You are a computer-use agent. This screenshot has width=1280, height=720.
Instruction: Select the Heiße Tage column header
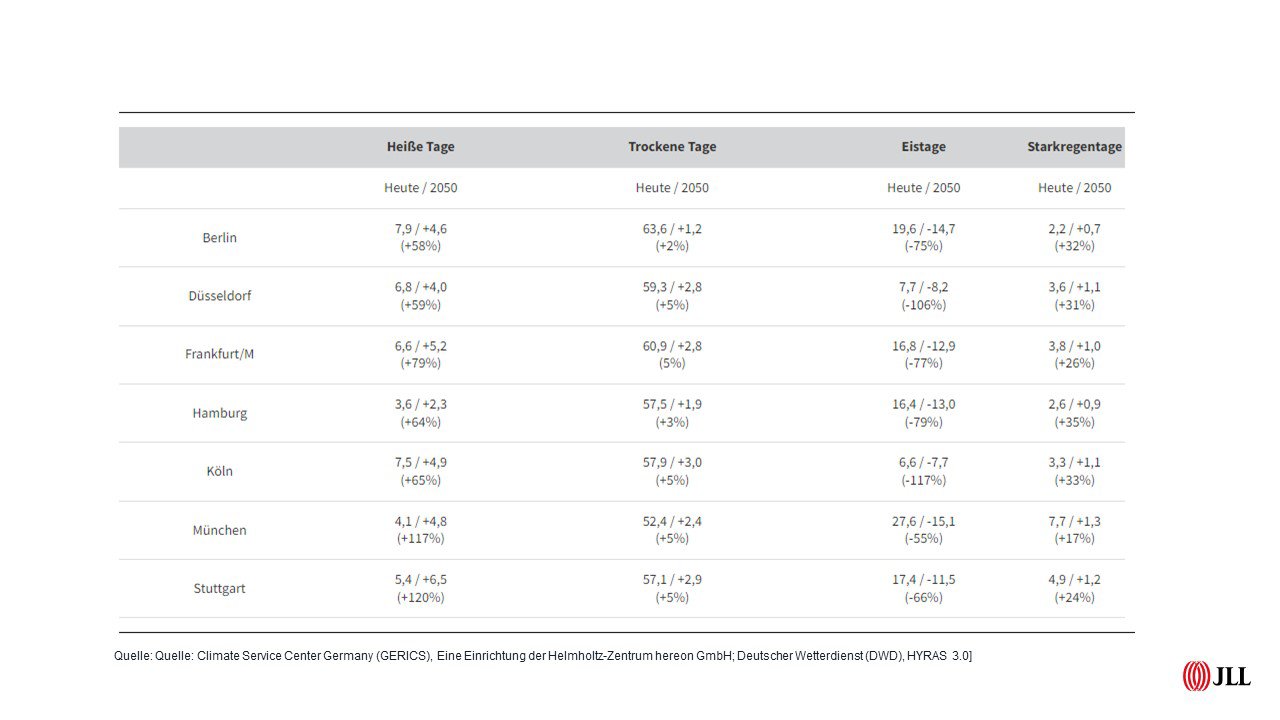click(421, 146)
